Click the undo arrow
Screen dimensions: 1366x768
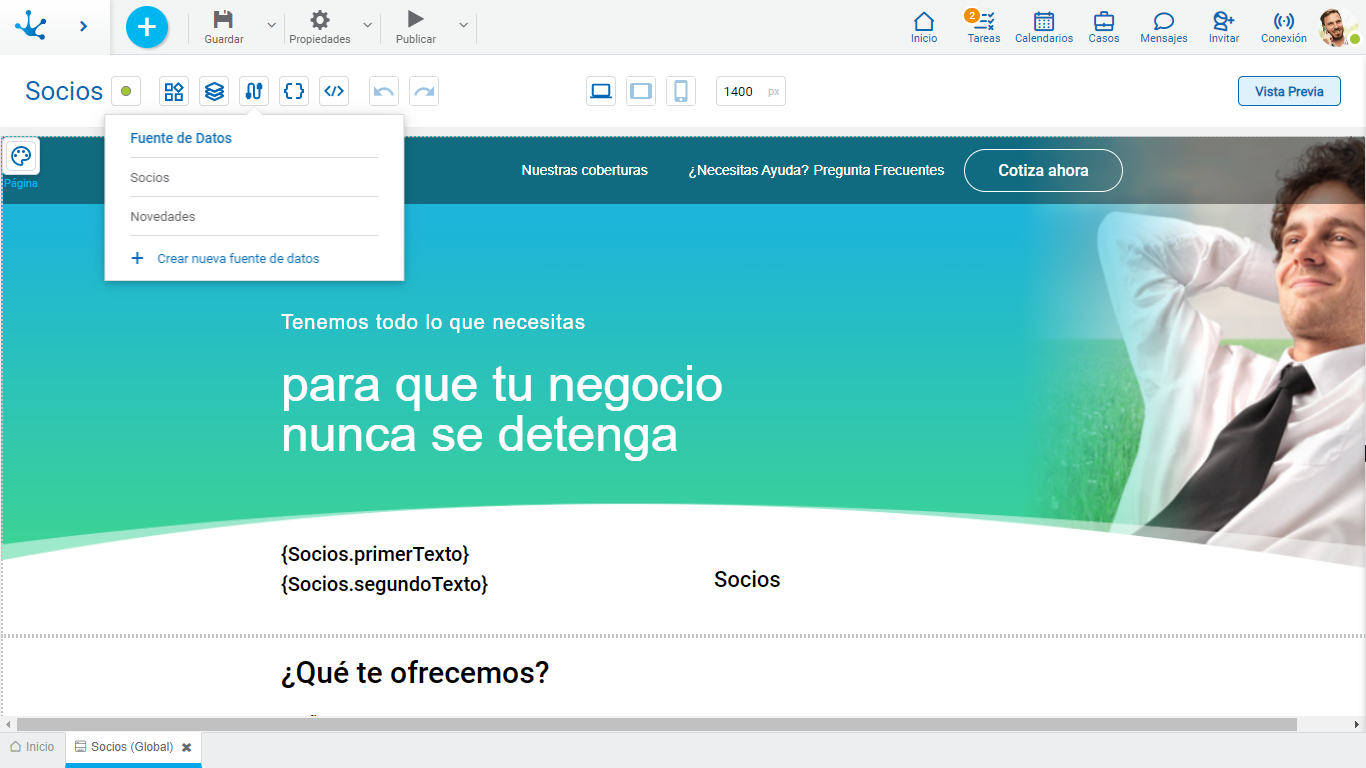(384, 91)
